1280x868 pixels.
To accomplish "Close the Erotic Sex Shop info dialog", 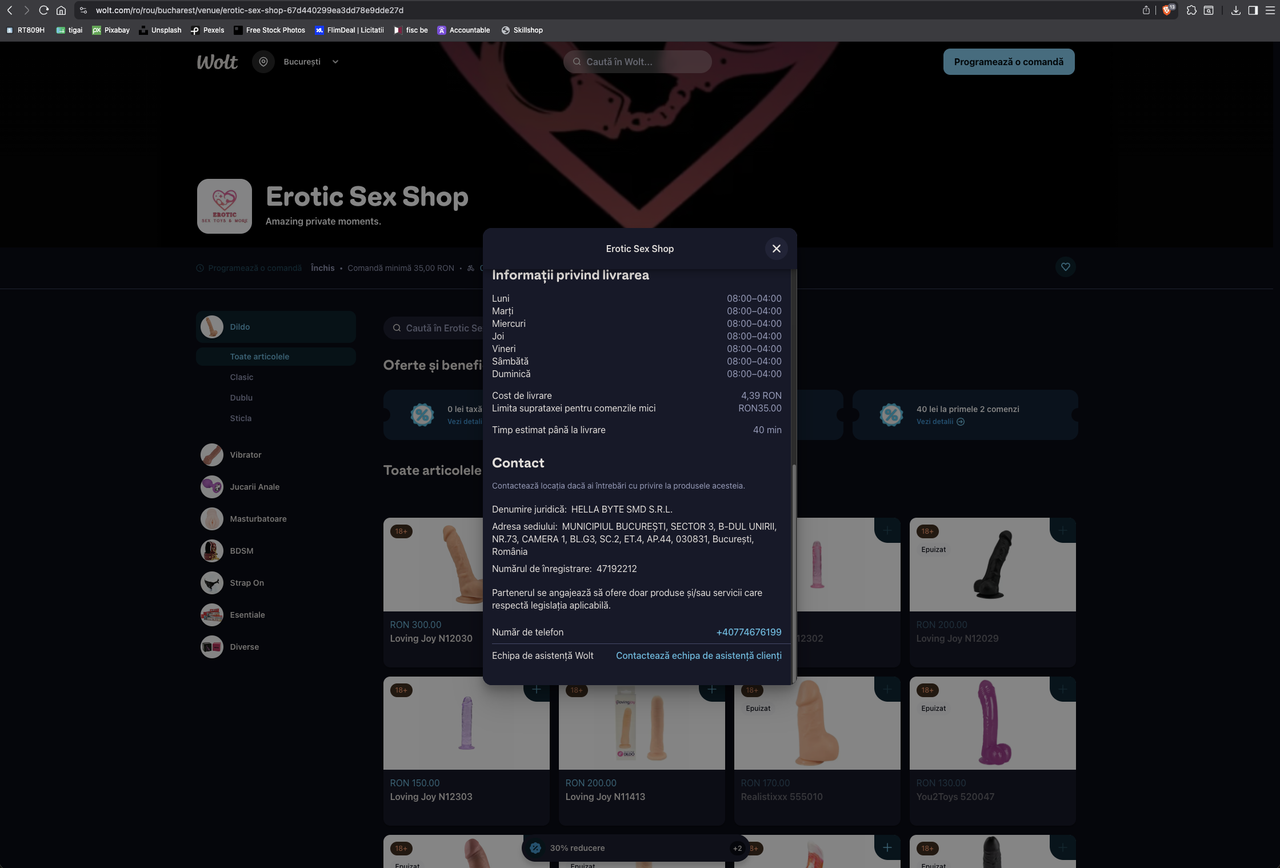I will 776,249.
